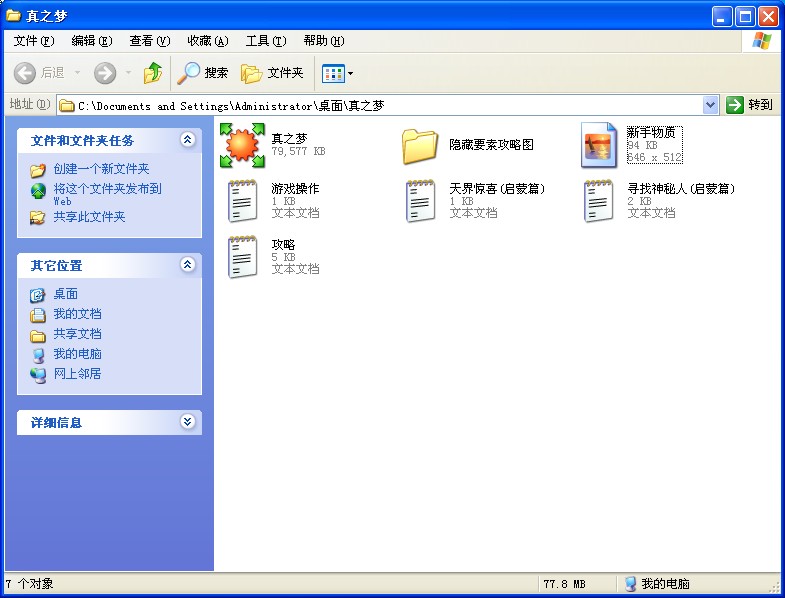Click the publish to Web globe icon
The height and width of the screenshot is (598, 785).
click(38, 191)
